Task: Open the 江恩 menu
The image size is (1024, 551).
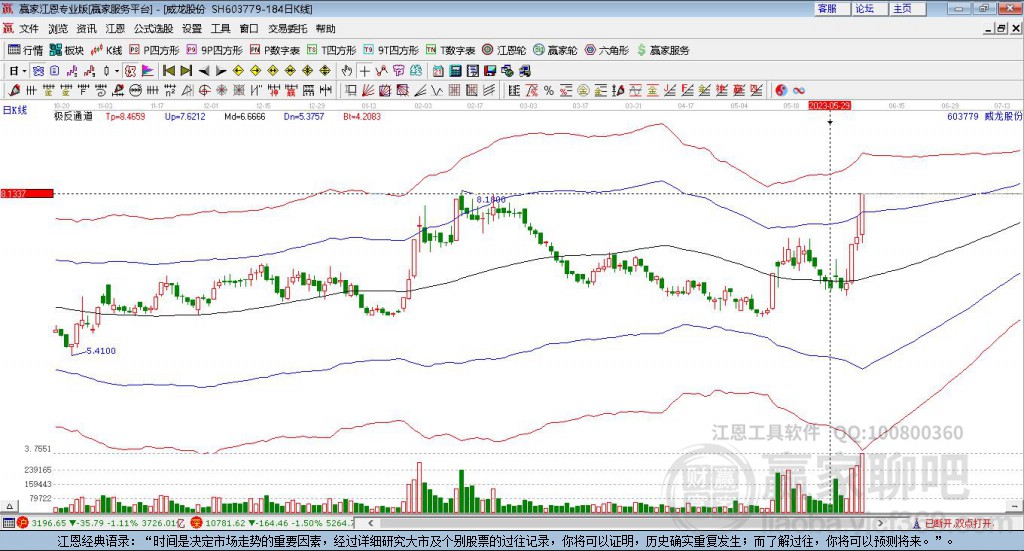Action: (x=115, y=29)
